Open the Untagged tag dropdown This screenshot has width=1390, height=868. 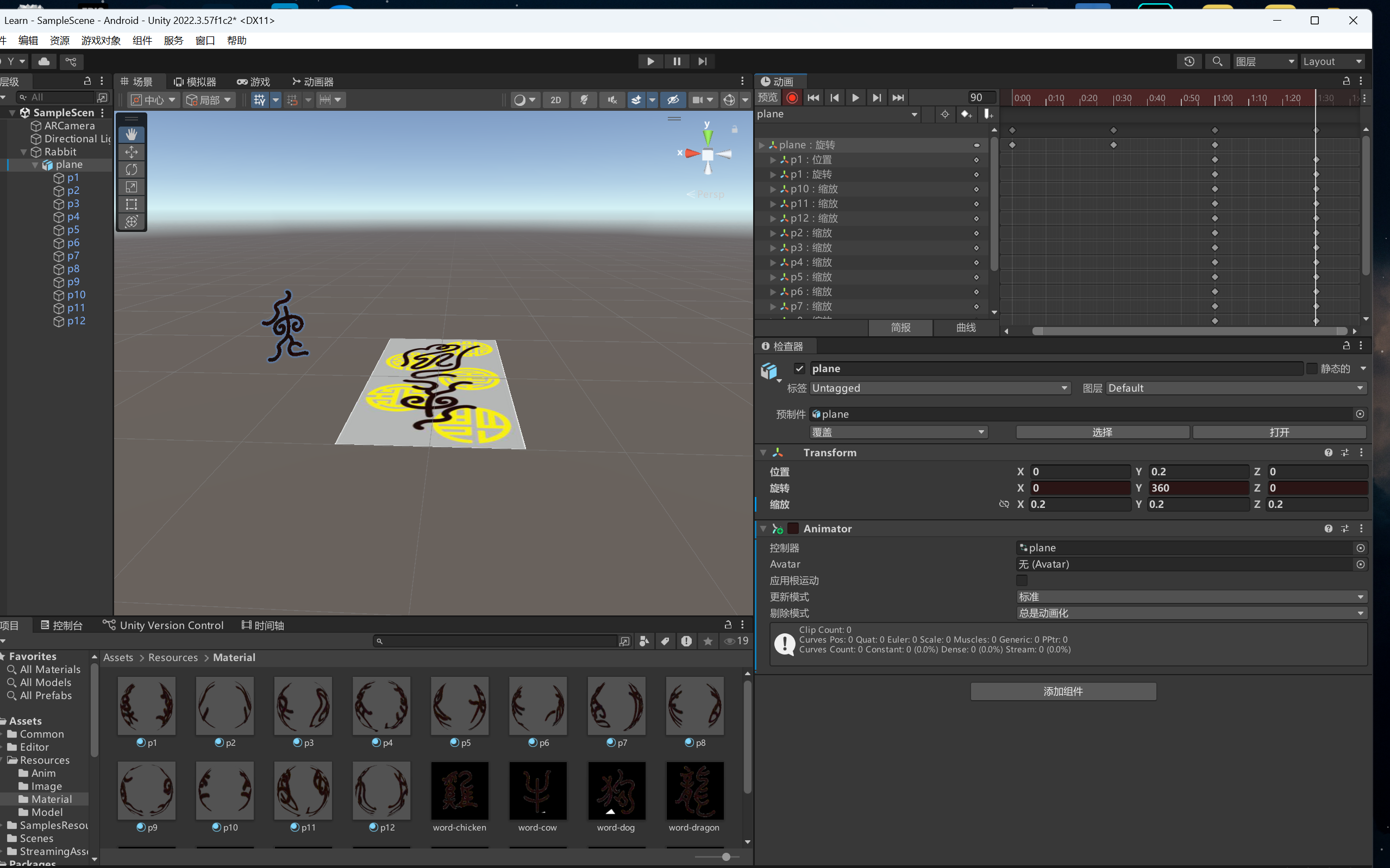[940, 388]
